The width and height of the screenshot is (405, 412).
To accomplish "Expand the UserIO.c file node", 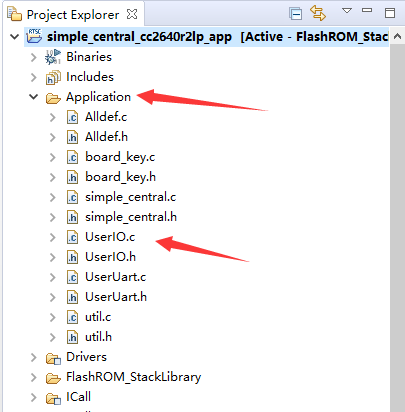I will [x=53, y=237].
